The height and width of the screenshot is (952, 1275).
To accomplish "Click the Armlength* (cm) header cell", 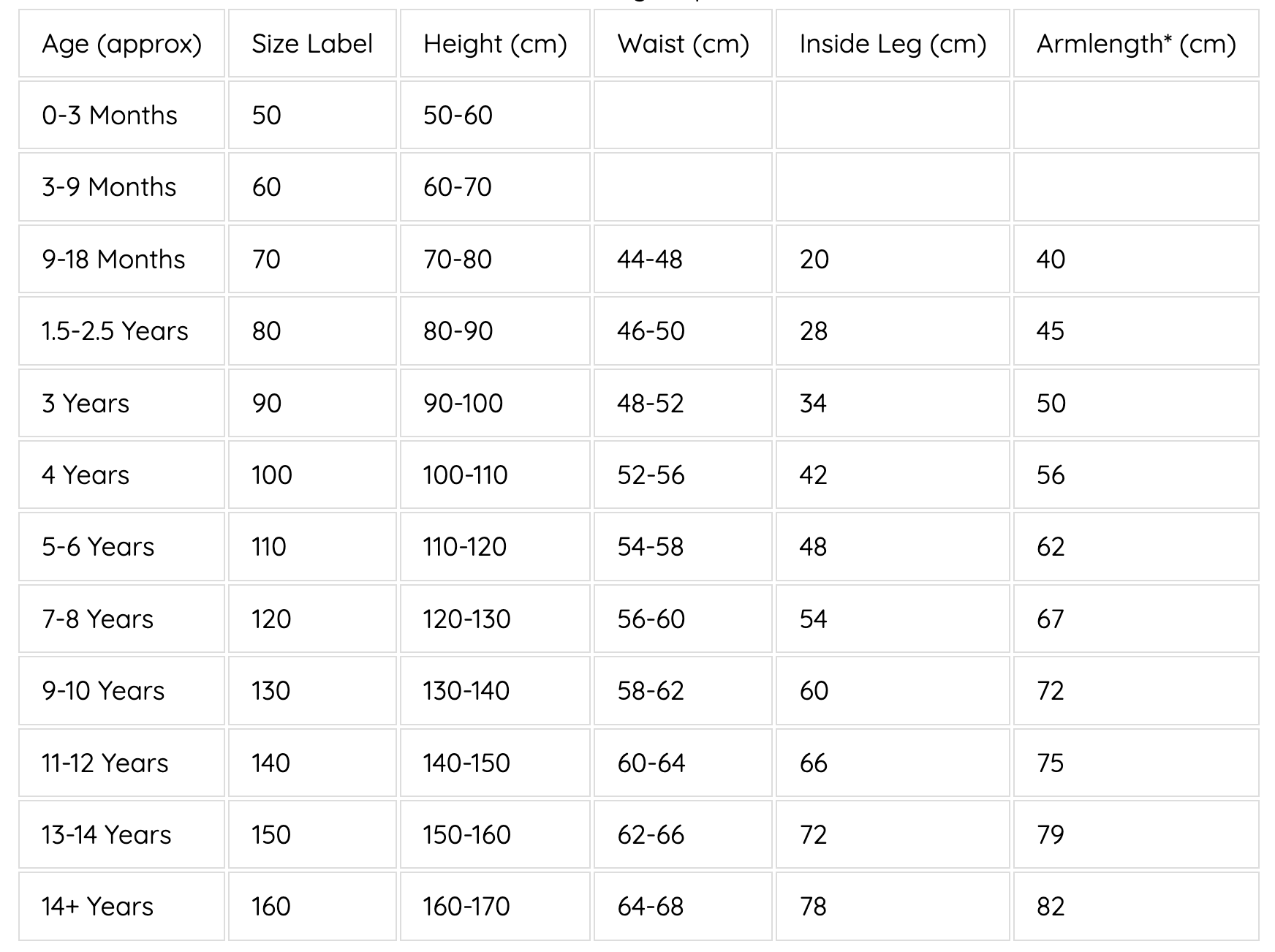I will 1135,44.
